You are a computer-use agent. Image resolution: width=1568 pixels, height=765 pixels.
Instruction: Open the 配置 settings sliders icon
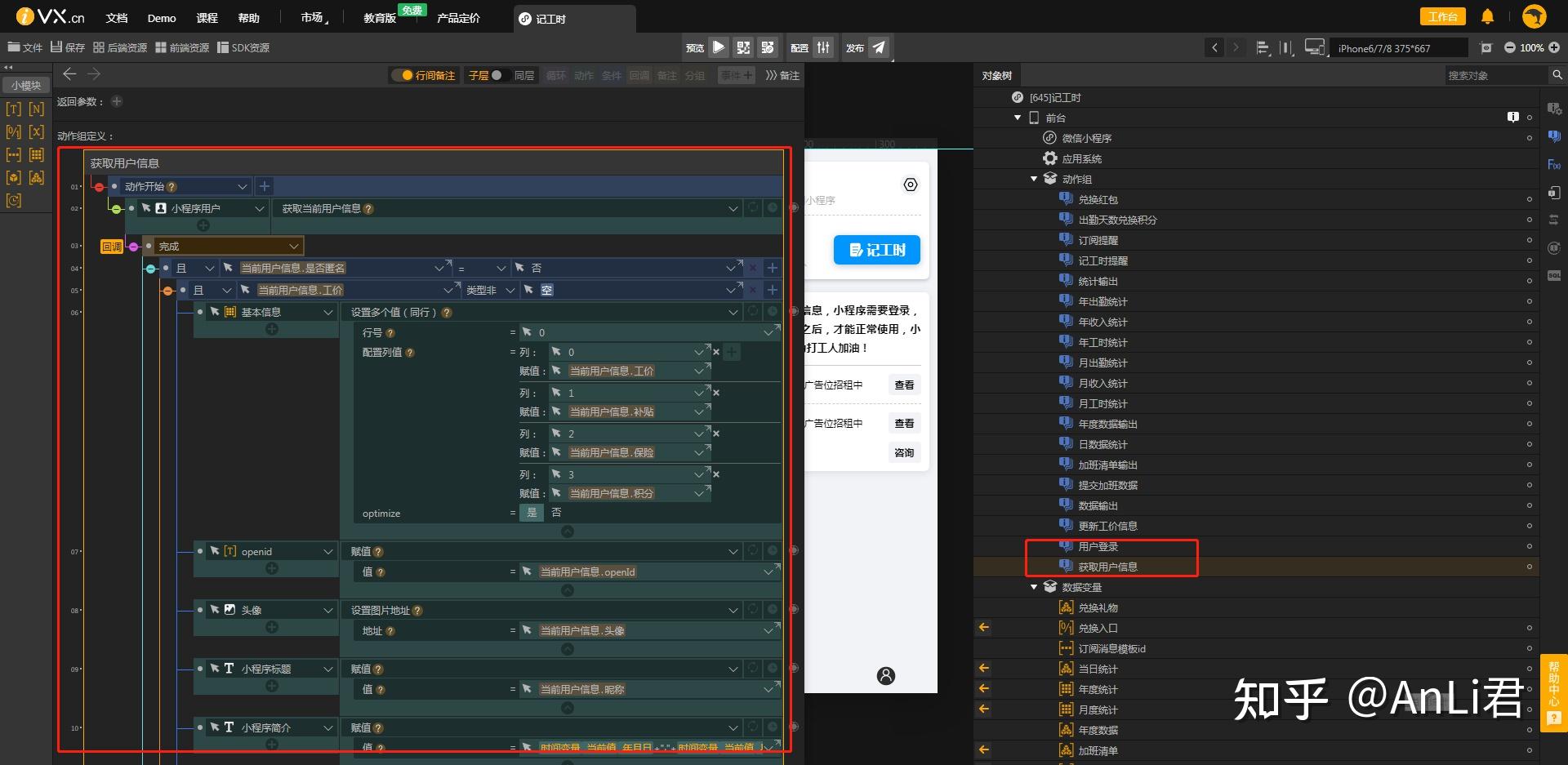pyautogui.click(x=823, y=47)
